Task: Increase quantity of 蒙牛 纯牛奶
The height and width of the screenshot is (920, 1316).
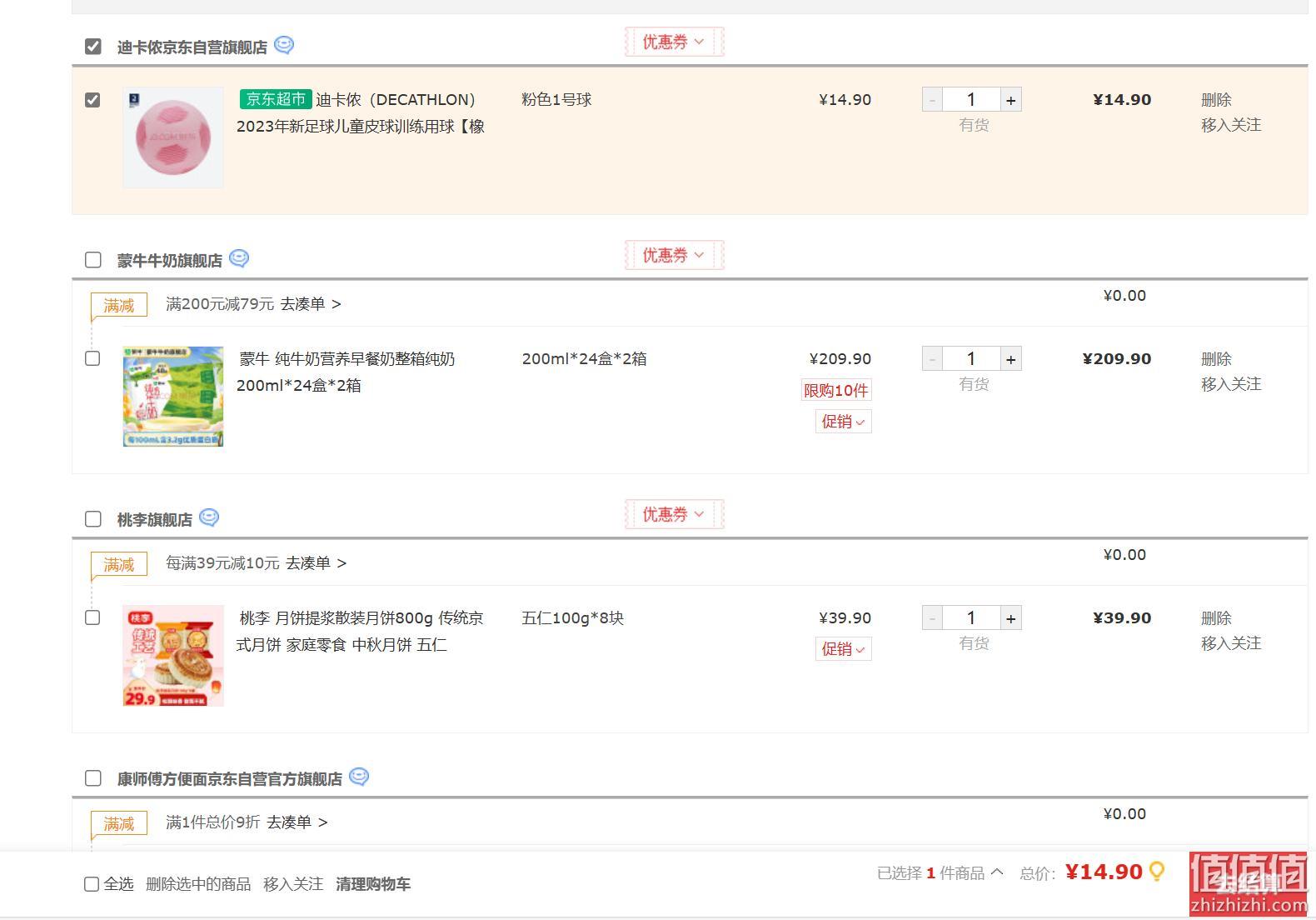Action: pyautogui.click(x=1010, y=359)
